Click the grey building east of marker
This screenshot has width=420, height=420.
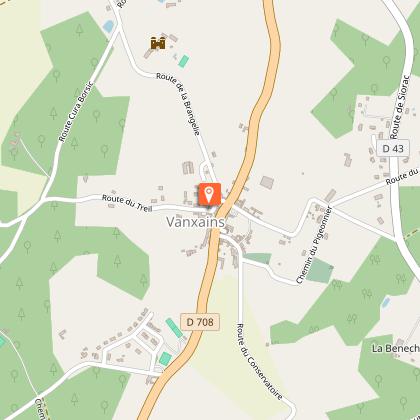pyautogui.click(x=267, y=183)
